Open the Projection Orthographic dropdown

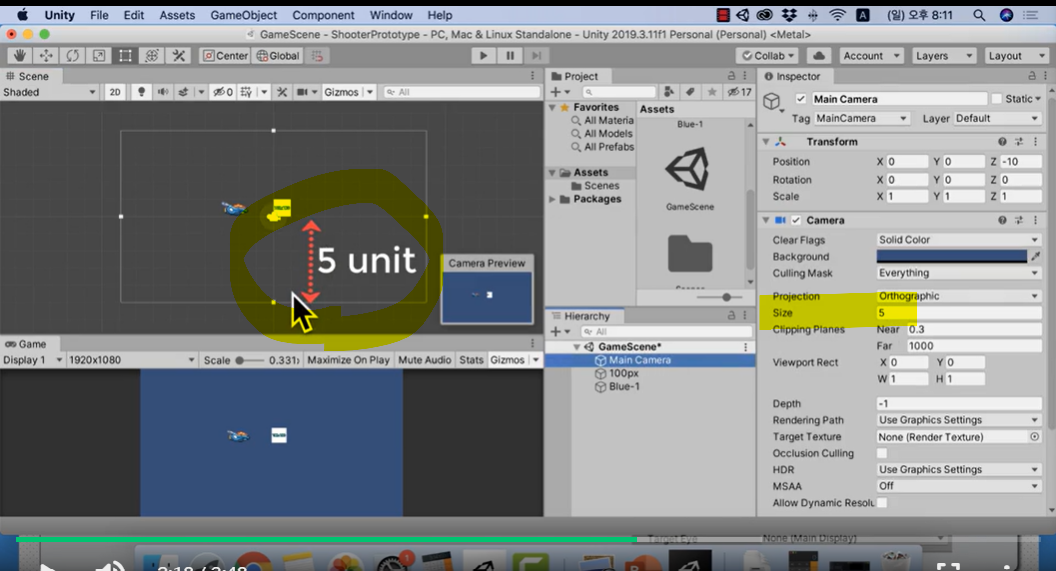[x=958, y=296]
